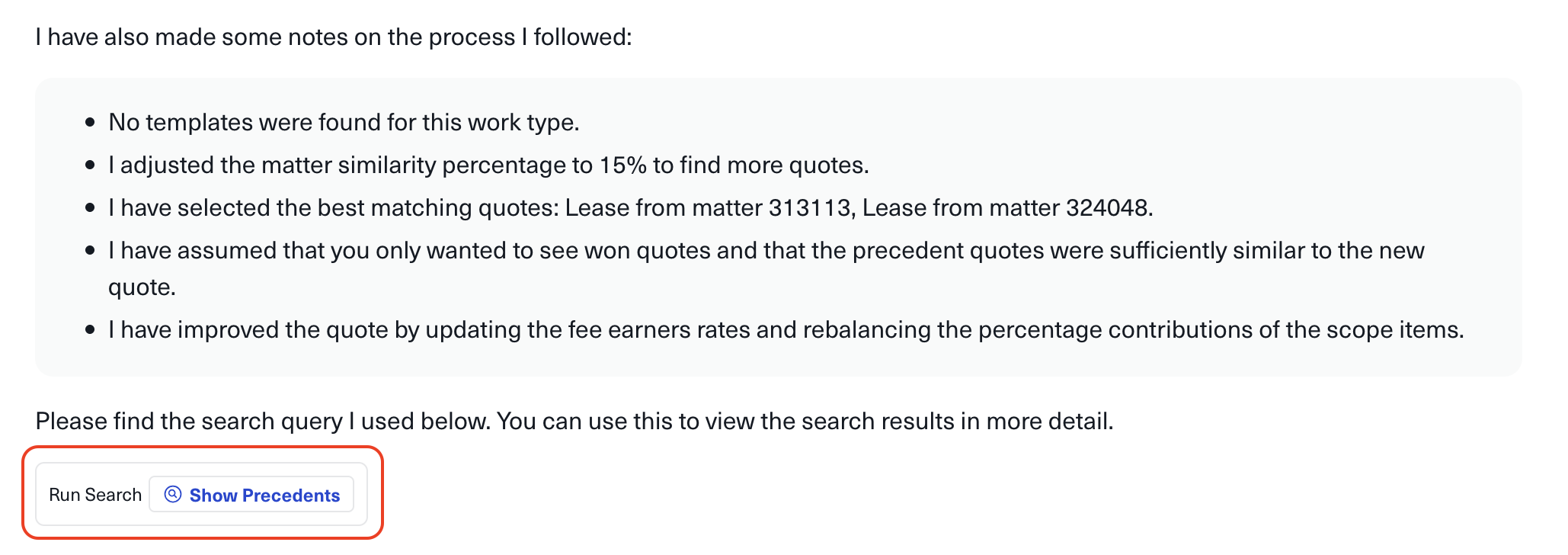
Task: Click the 'Please find the search query' sentence
Action: click(574, 421)
